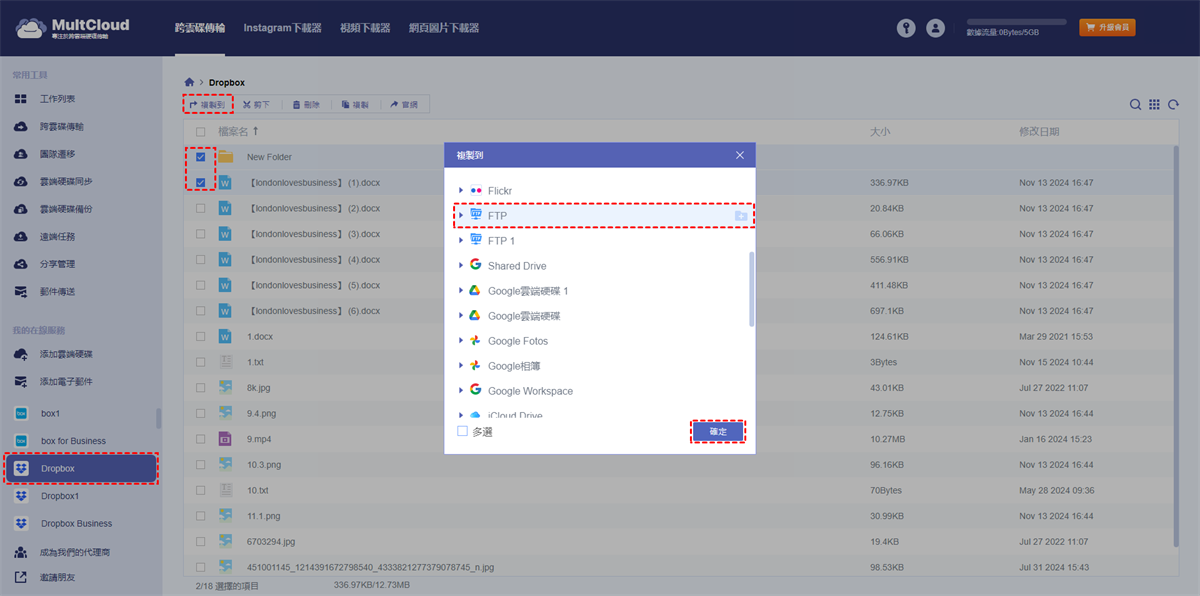Click the 複製 toolbar button

[x=355, y=104]
